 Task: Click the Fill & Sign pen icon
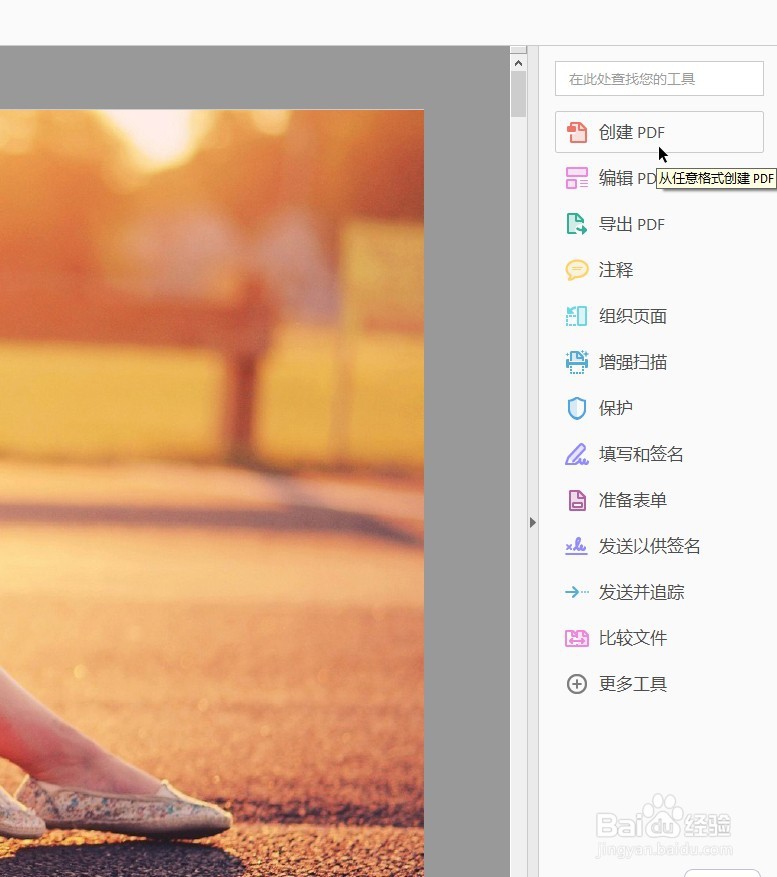[577, 454]
